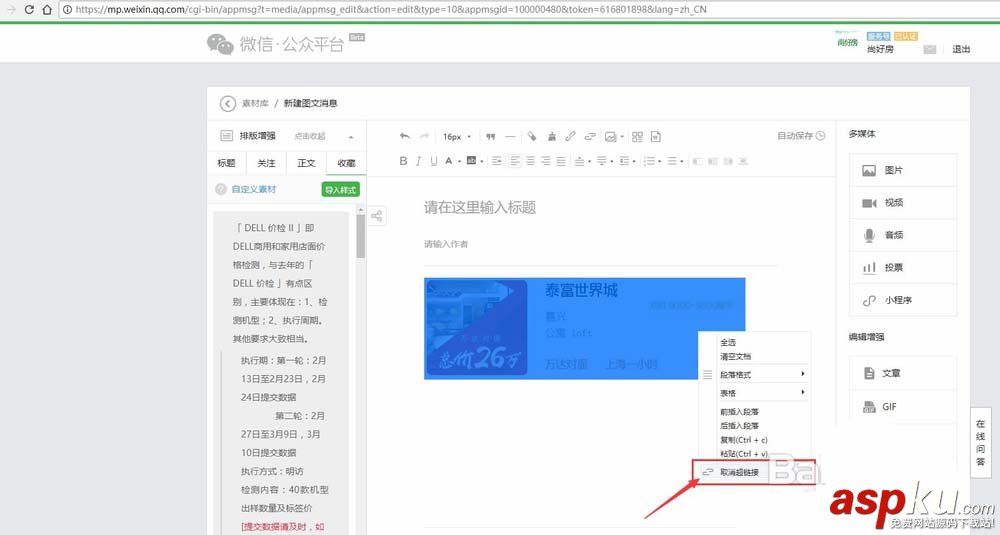Switch to the 收藏 tab
Viewport: 1000px width, 535px height.
coord(346,163)
